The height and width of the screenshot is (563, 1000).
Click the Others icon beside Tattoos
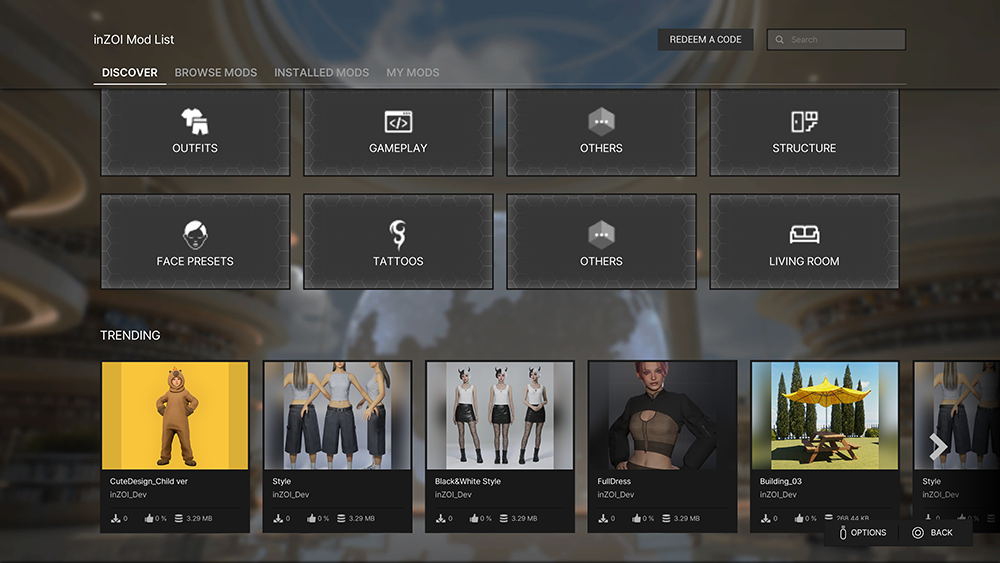click(601, 235)
